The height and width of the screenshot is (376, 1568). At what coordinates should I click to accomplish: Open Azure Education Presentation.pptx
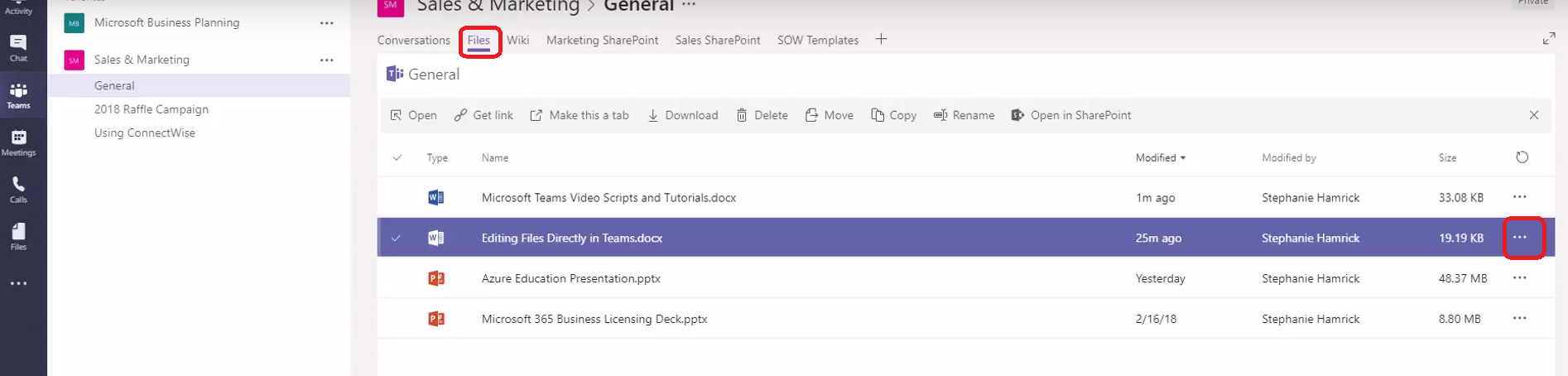(571, 278)
